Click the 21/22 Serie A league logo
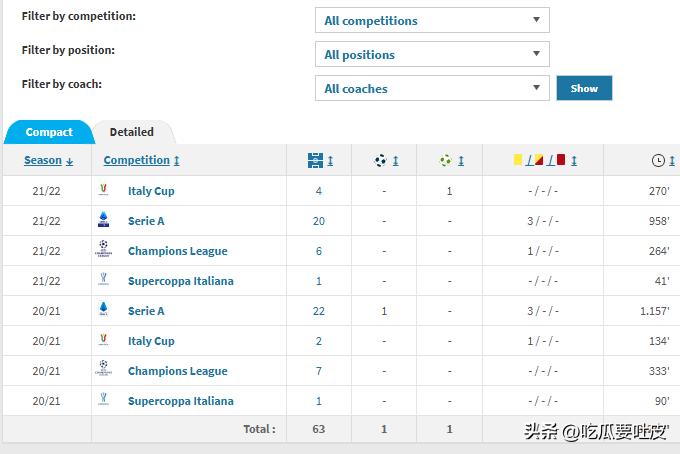 point(103,221)
